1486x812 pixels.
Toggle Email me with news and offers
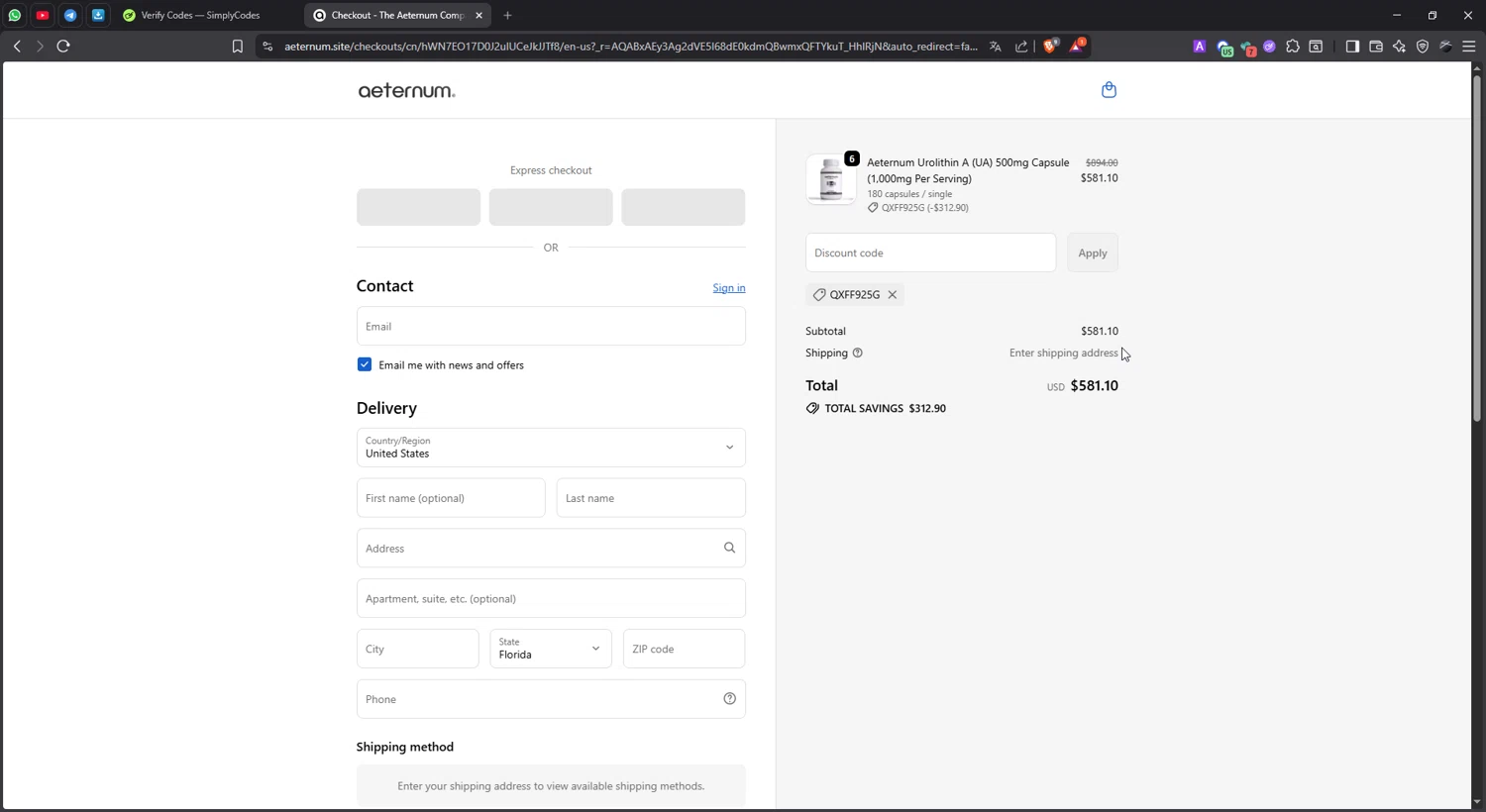[x=365, y=365]
